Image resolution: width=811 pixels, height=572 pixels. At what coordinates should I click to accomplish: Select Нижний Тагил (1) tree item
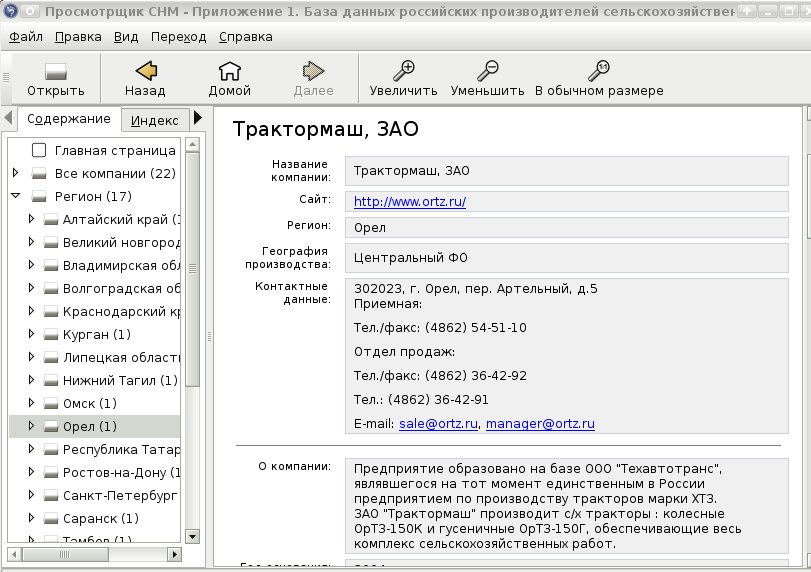point(120,380)
